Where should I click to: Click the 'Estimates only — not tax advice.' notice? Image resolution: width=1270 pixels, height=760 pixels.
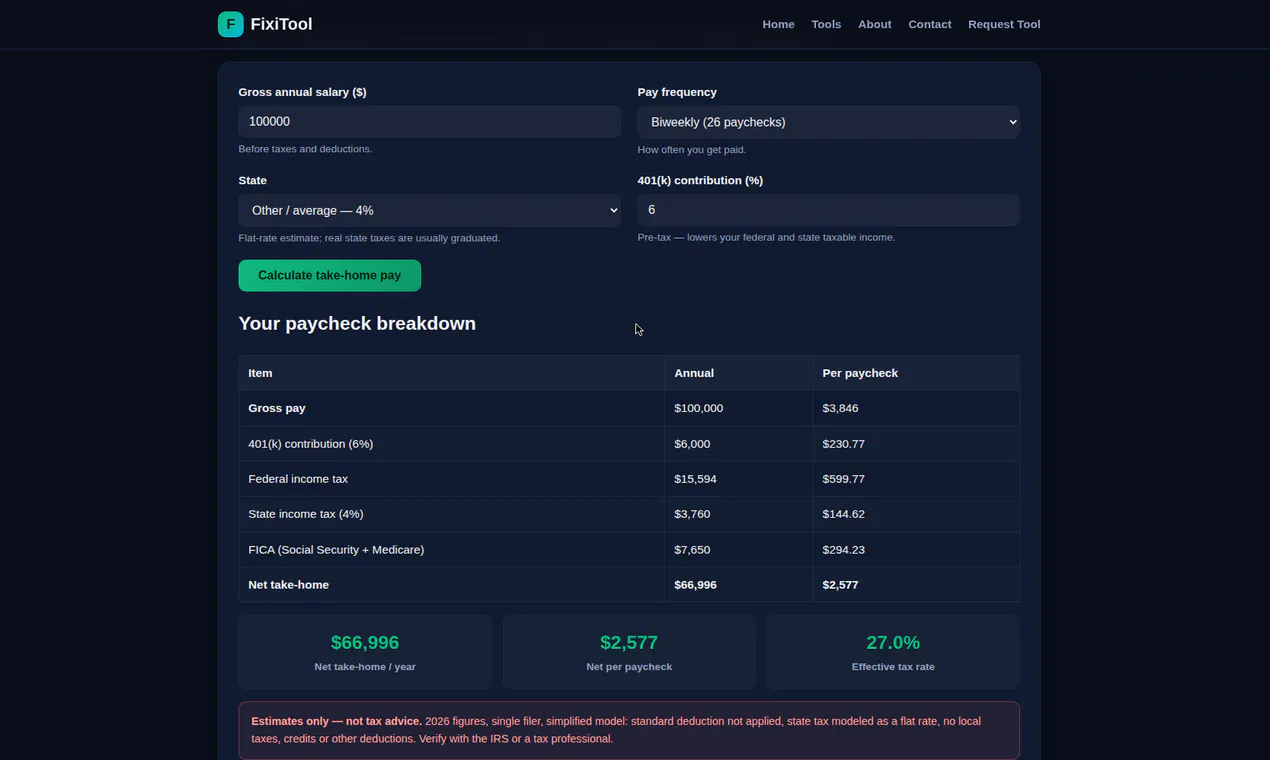click(629, 730)
